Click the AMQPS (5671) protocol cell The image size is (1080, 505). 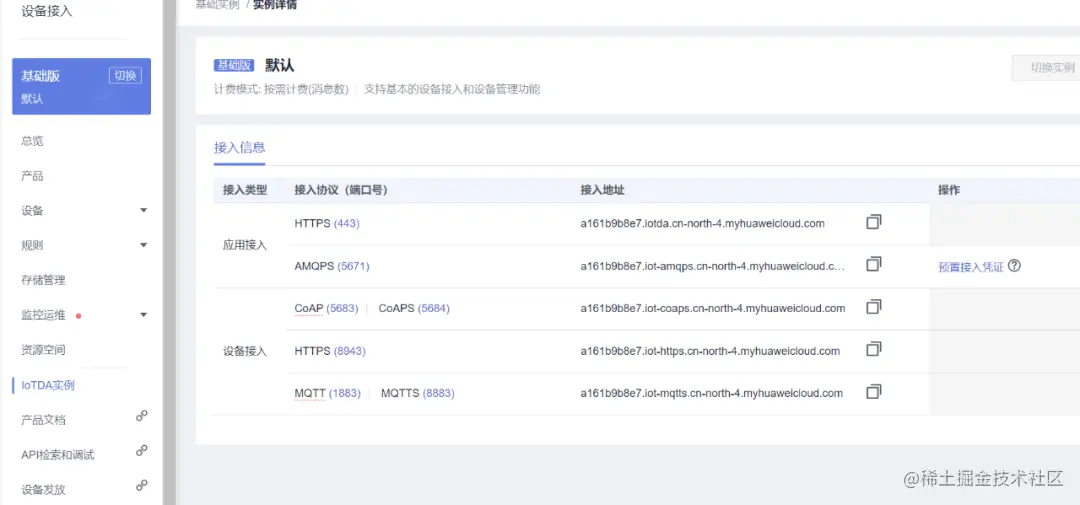tap(331, 266)
